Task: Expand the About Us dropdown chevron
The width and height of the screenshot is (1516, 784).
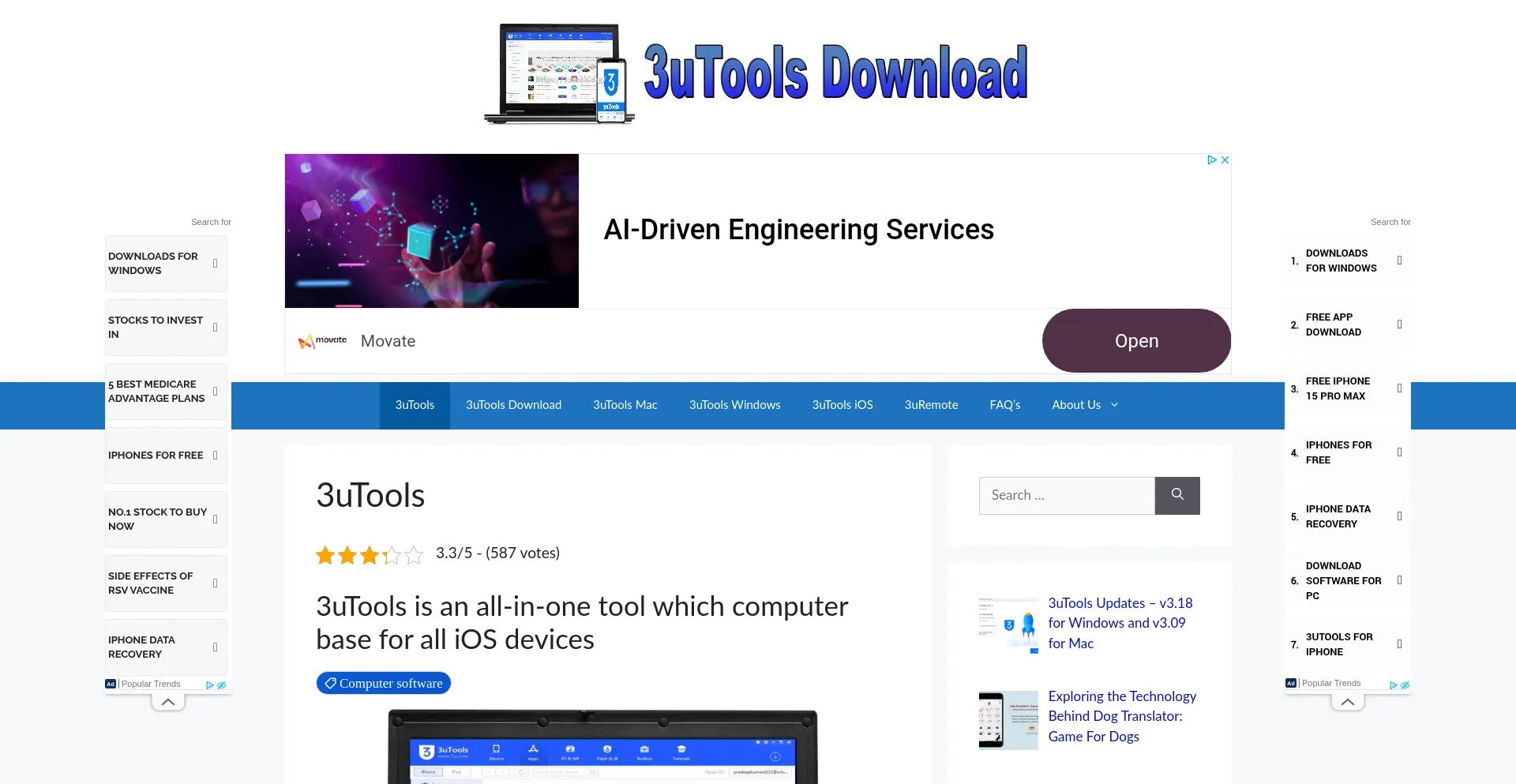Action: click(x=1115, y=405)
